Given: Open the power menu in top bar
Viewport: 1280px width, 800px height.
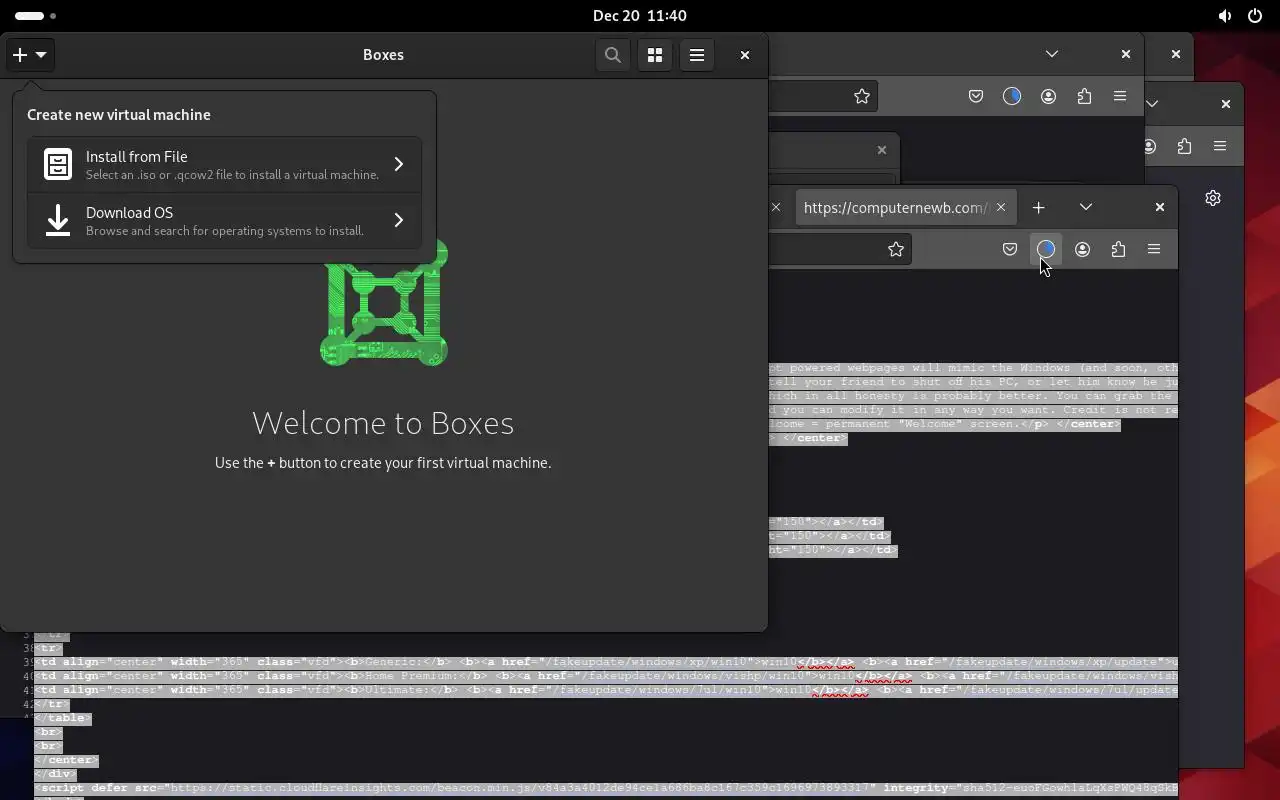Looking at the screenshot, I should pos(1255,16).
